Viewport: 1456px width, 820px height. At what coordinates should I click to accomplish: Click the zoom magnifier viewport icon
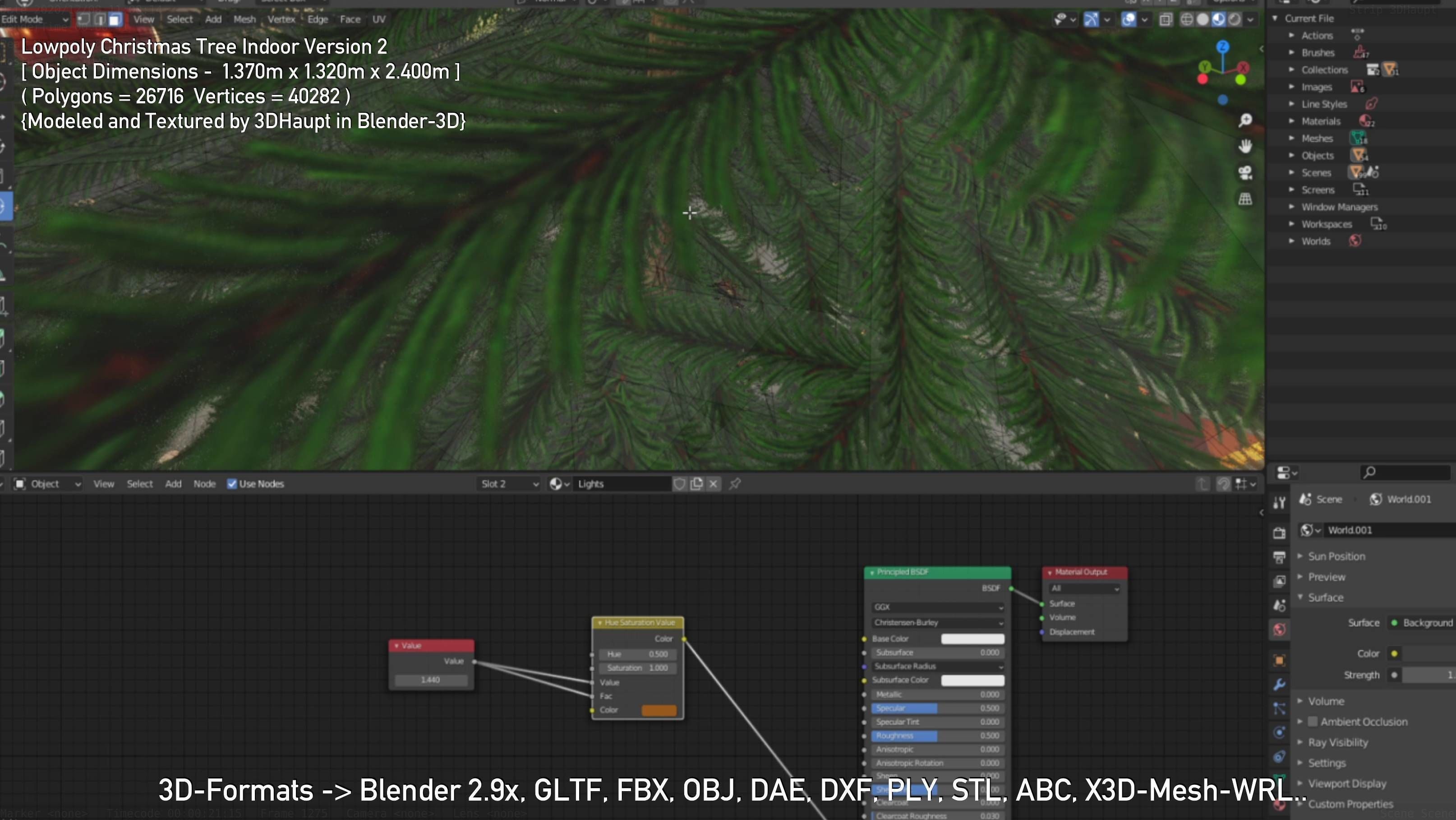click(1245, 120)
